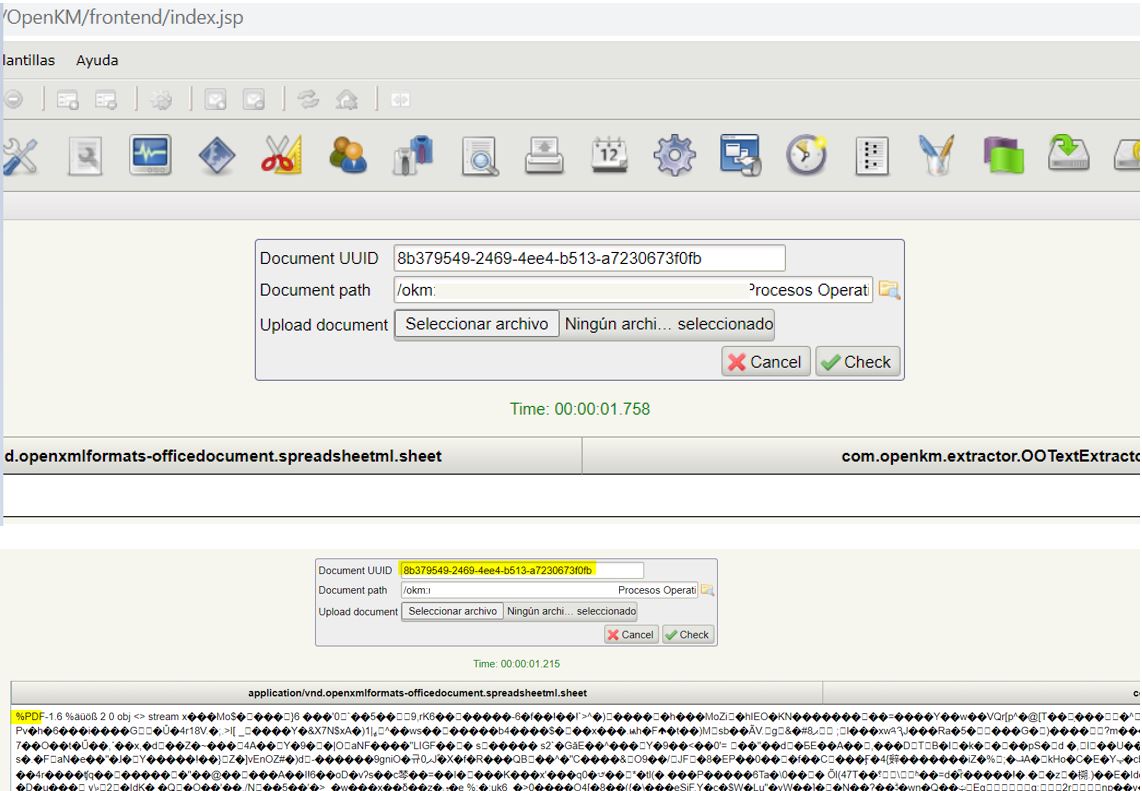
Task: Click the yellow-highlighted Document UUID field
Action: (498, 570)
